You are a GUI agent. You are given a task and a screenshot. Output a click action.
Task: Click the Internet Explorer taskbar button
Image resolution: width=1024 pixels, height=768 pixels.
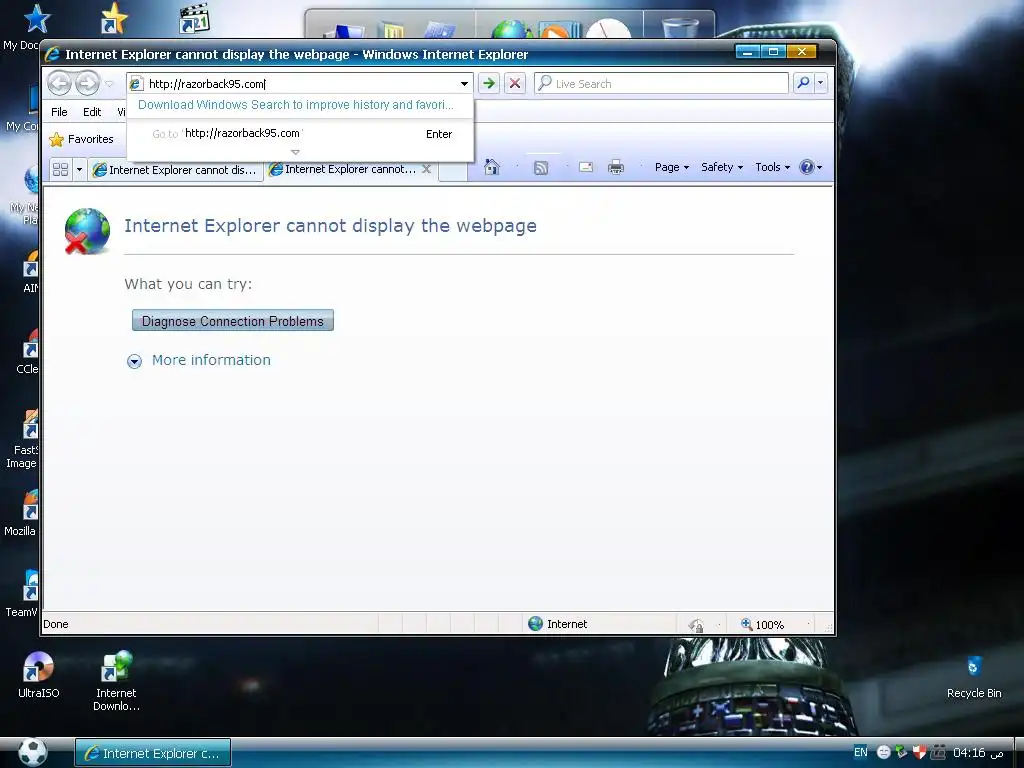(153, 753)
